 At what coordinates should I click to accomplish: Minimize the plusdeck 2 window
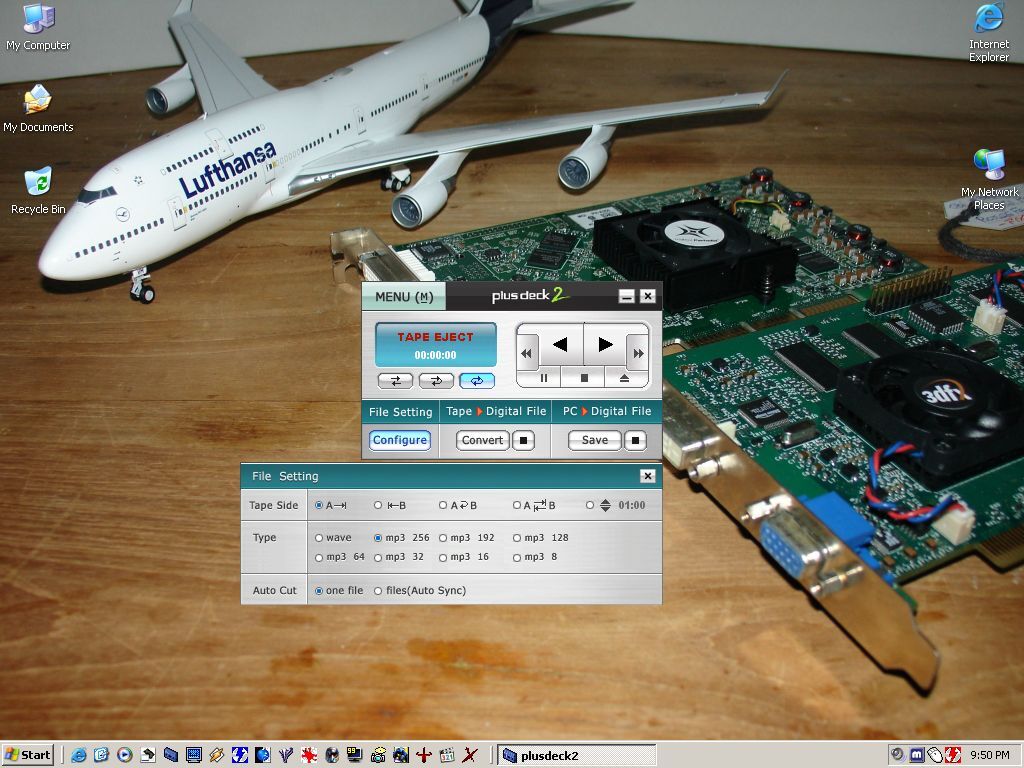626,296
